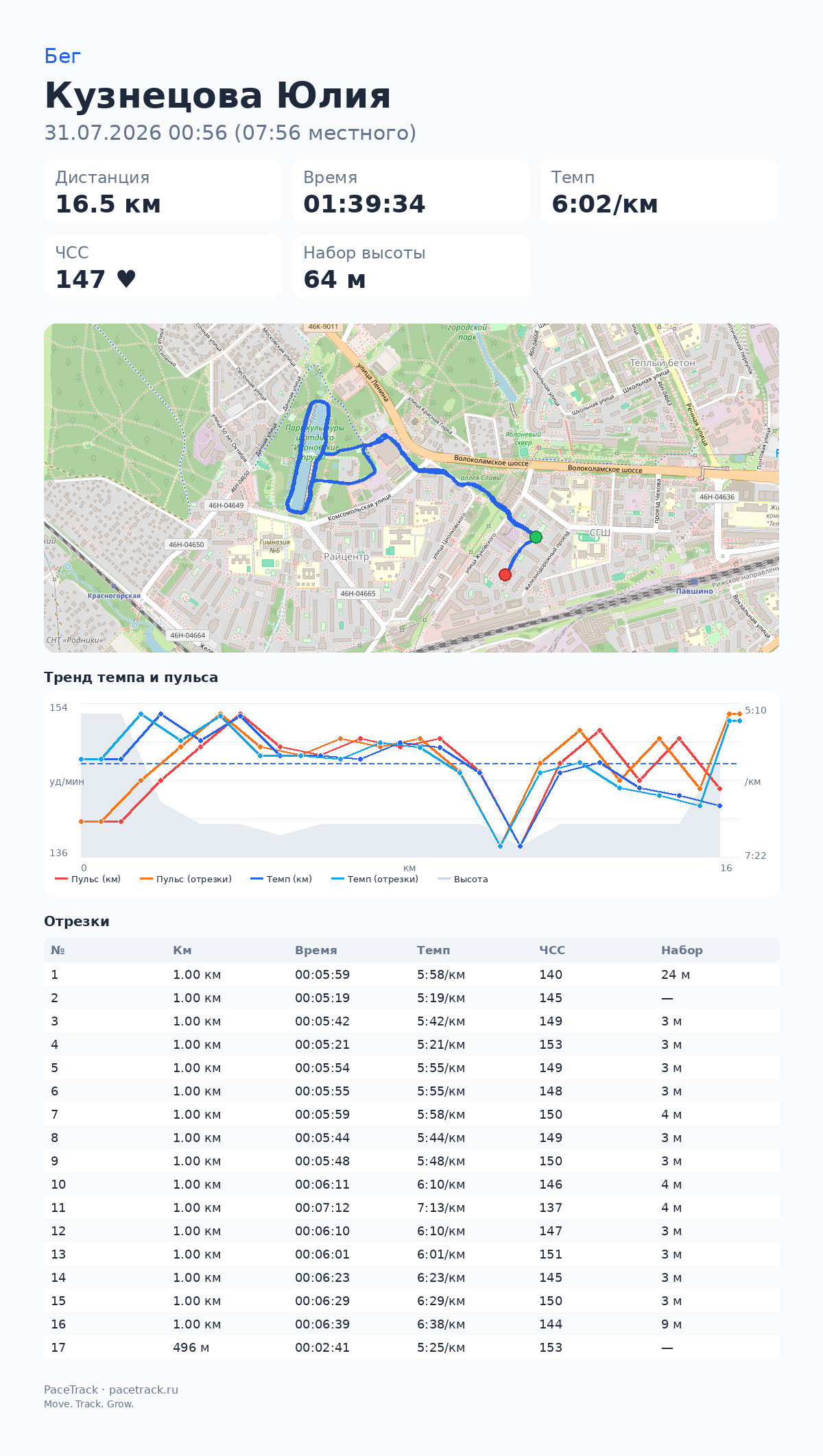This screenshot has height=1456, width=823.
Task: Open the Дистанция 16.5 км card
Action: tap(163, 191)
